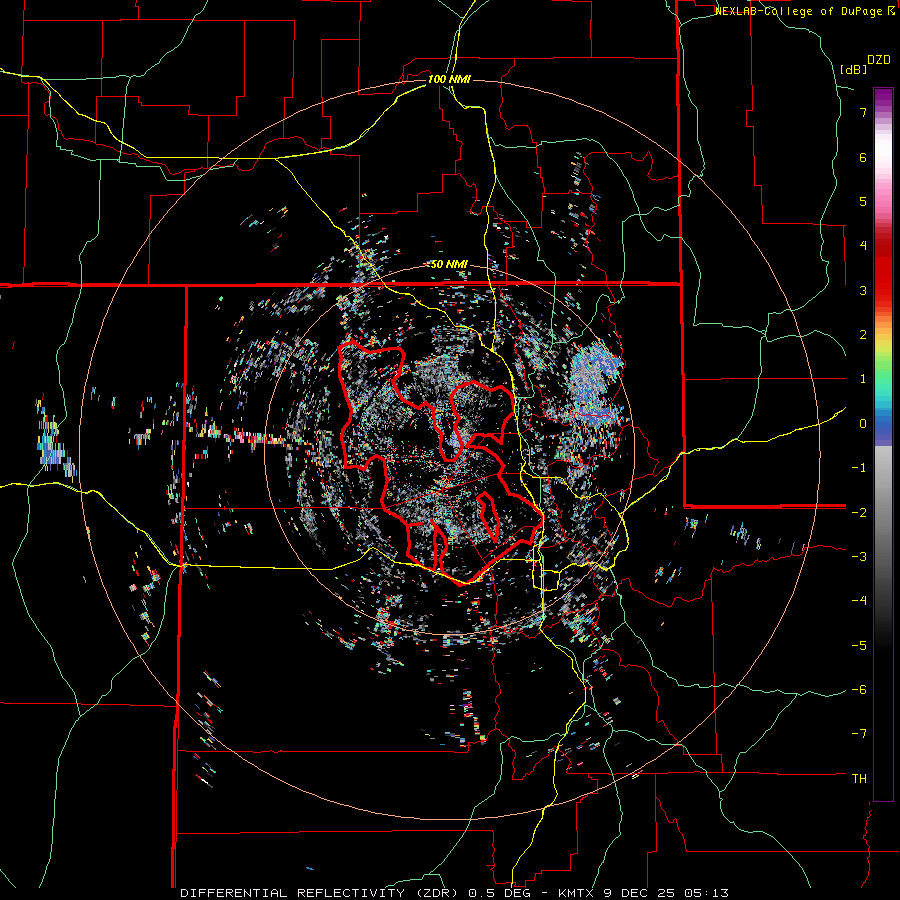This screenshot has height=900, width=900.
Task: Click the 7 value on the color scale
Action: [863, 112]
